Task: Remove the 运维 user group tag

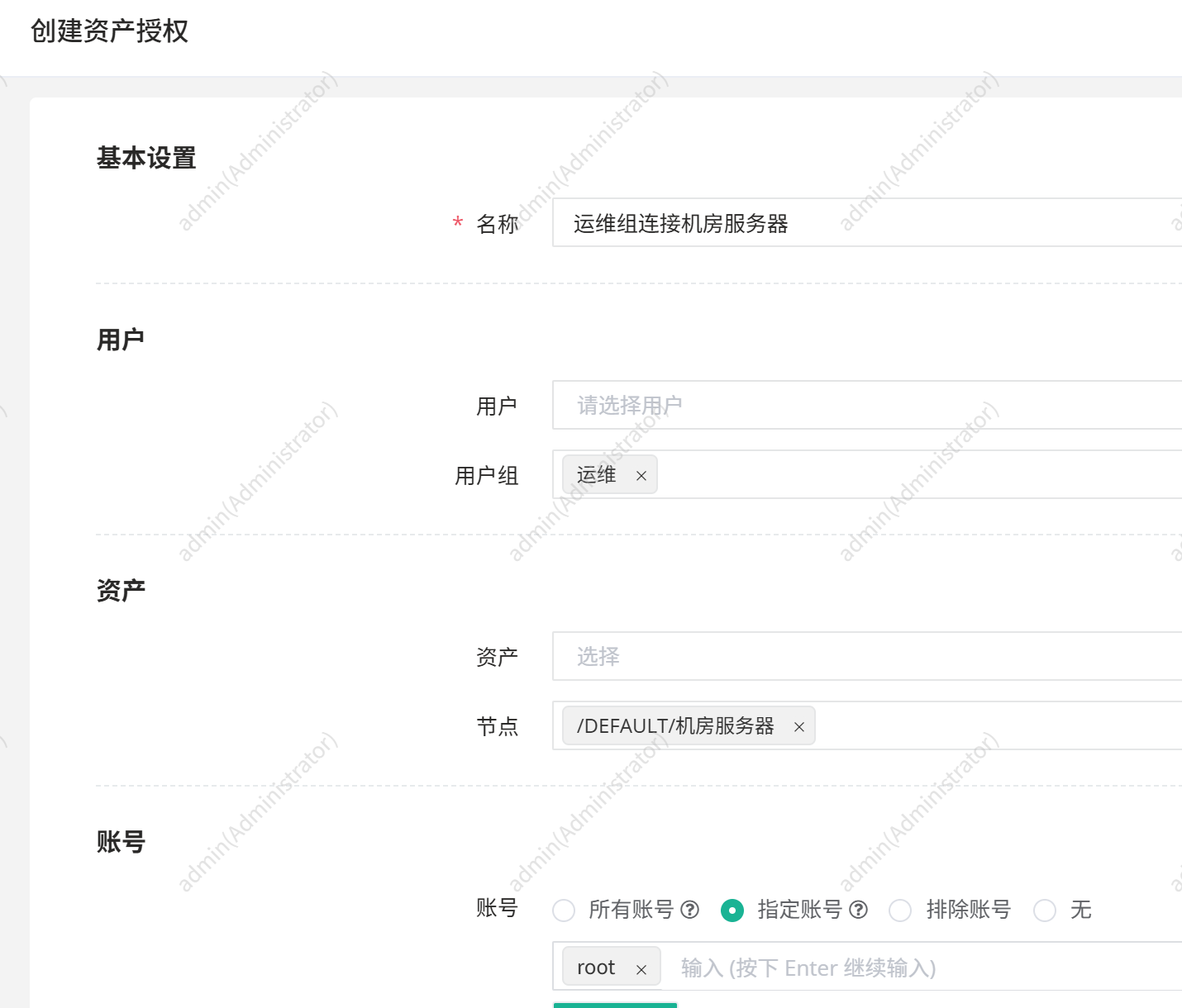Action: (x=641, y=476)
